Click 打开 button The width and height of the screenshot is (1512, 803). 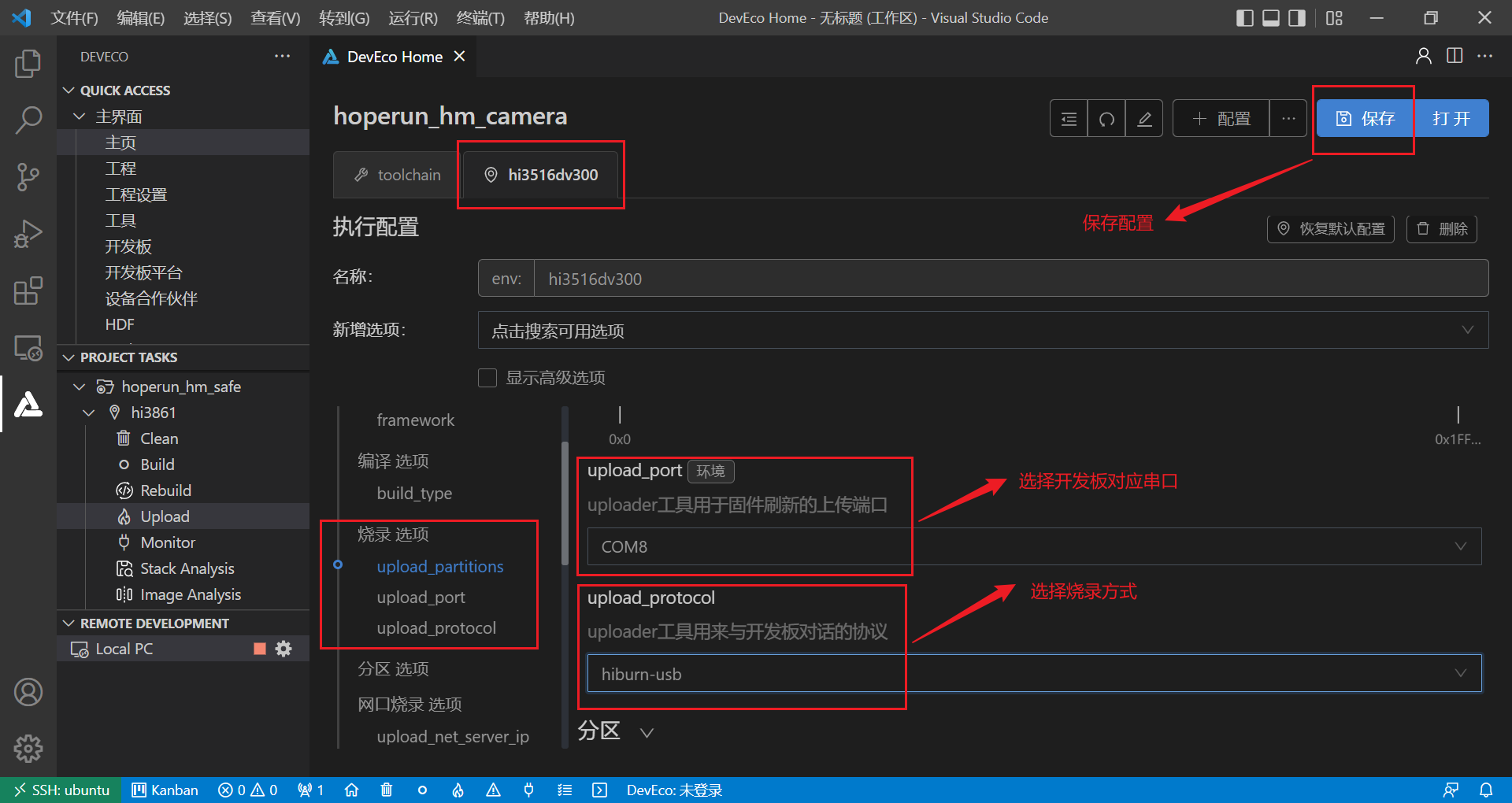(x=1451, y=119)
